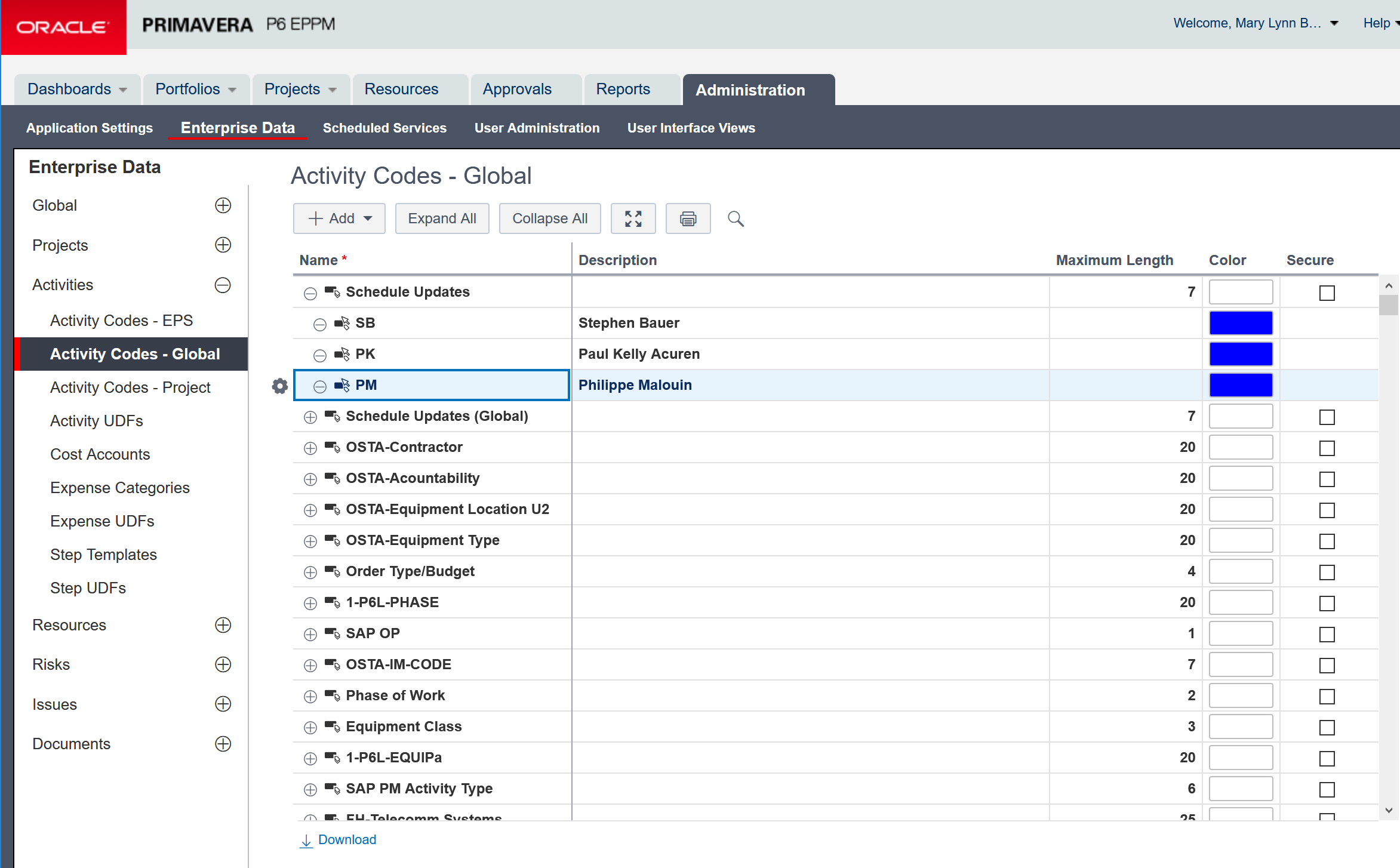Click the Download arrow icon
Screen dimensions: 1400x868
[x=306, y=841]
